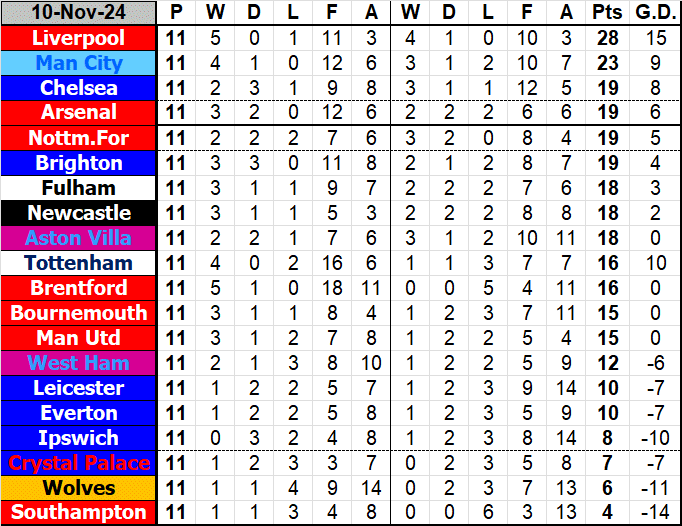The height and width of the screenshot is (526, 682).
Task: Select the orange Wolves team cell
Action: pyautogui.click(x=79, y=488)
